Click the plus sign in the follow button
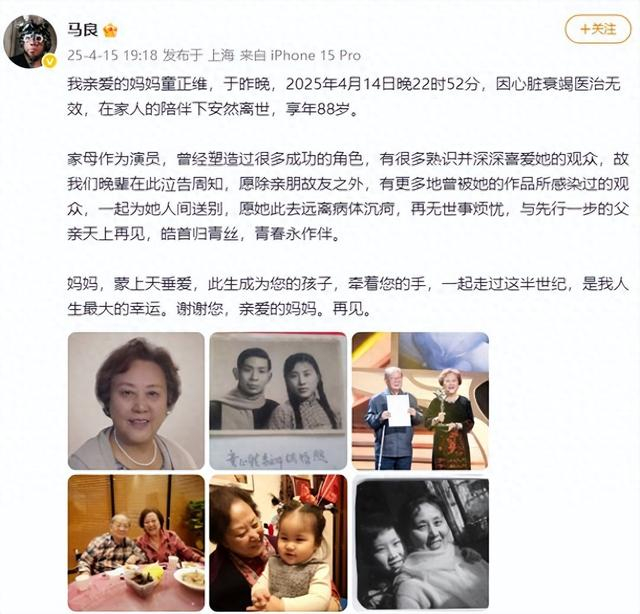This screenshot has width=640, height=614. 584,29
